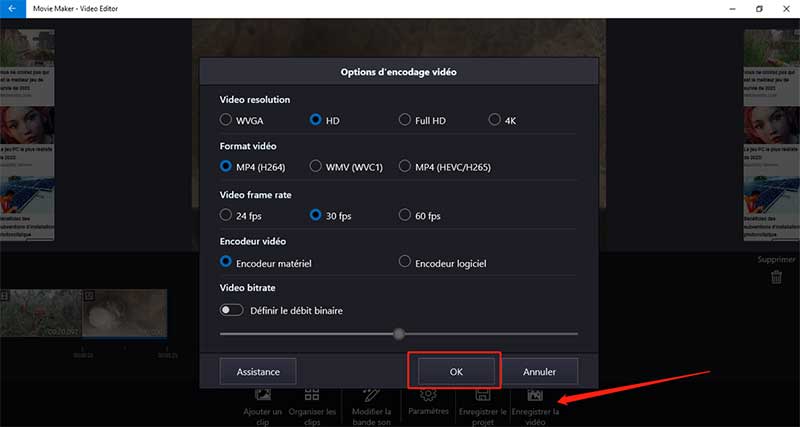Viewport: 800px width, 427px height.
Task: Pick WMV (WVC1) video format
Action: 316,166
